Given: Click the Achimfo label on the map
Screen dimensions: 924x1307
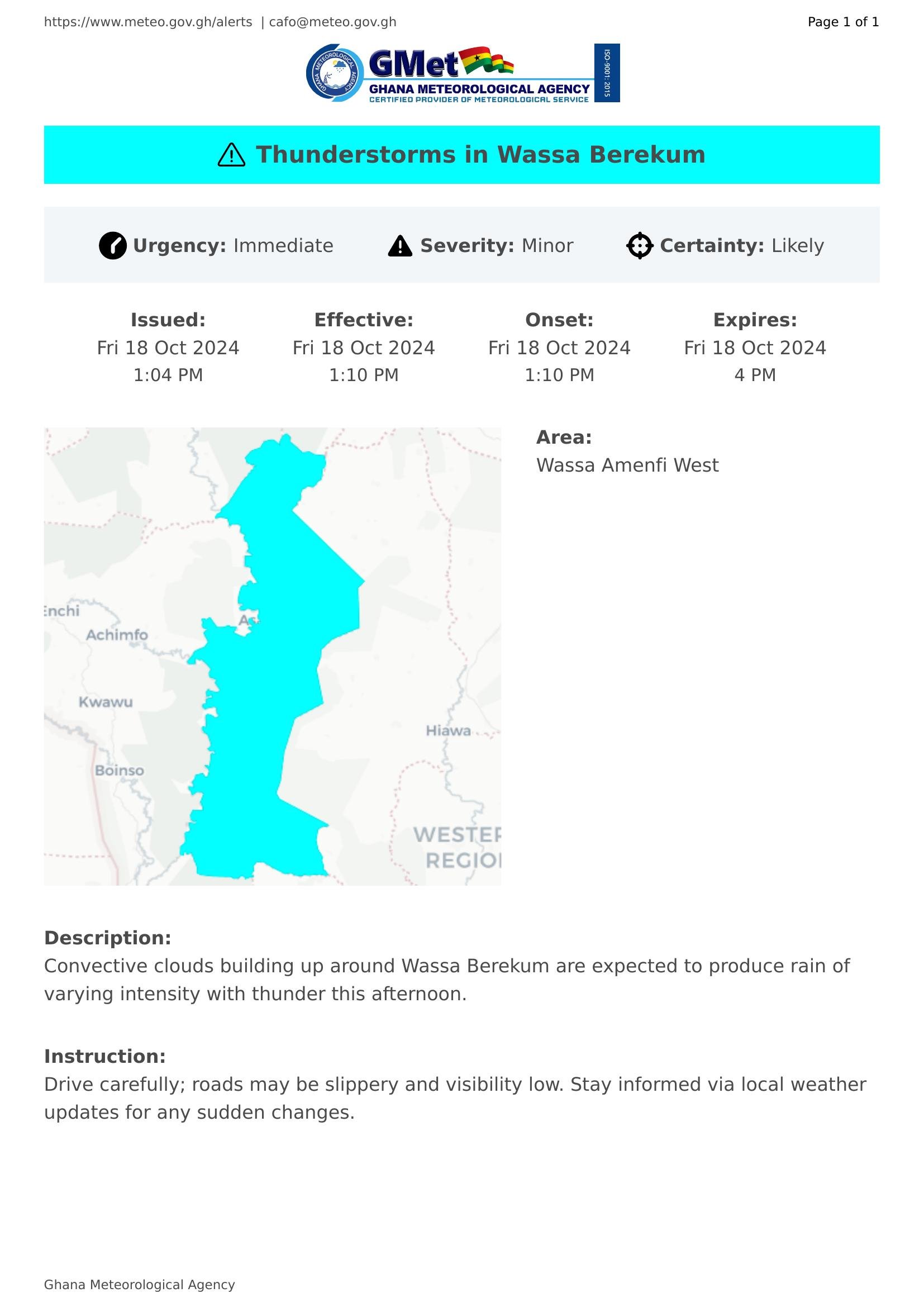Looking at the screenshot, I should pos(117,635).
